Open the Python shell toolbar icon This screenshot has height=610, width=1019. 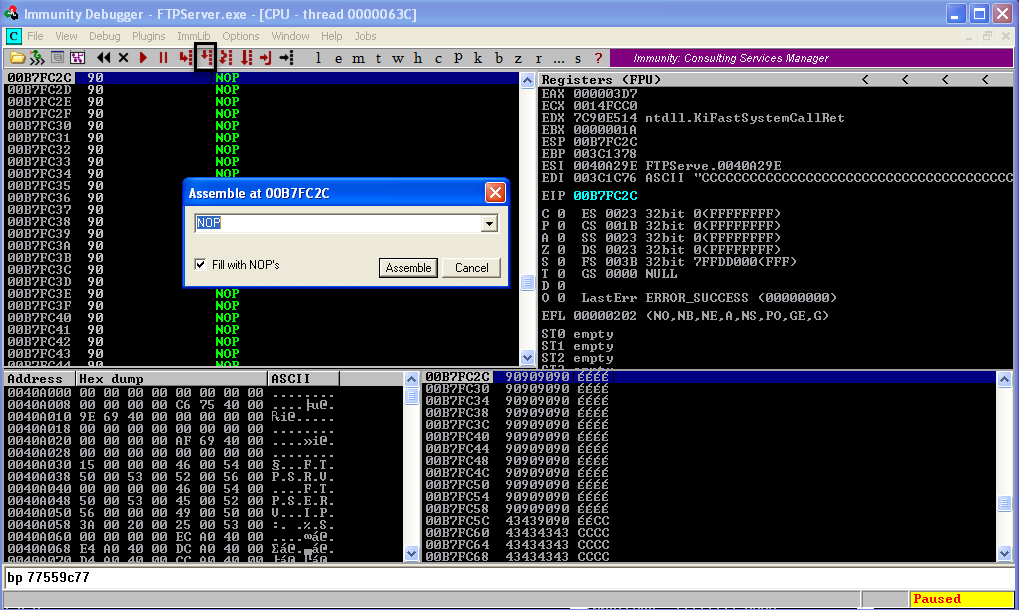pos(37,58)
